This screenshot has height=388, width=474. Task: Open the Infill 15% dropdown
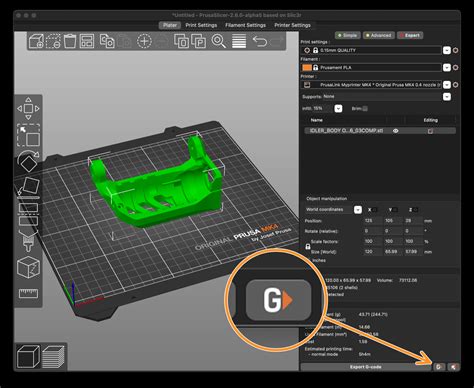338,109
